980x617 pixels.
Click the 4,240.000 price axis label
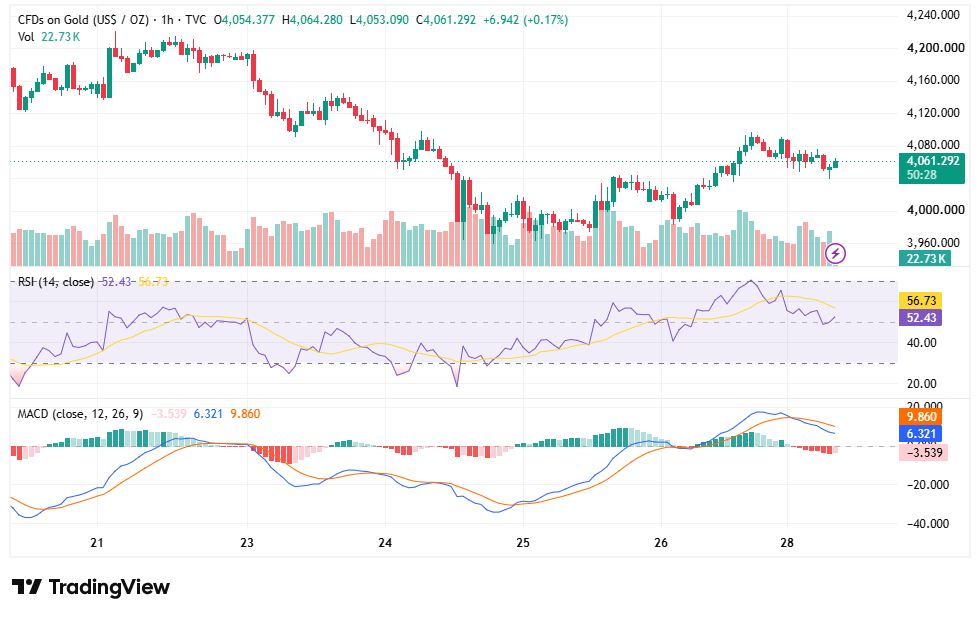tap(933, 15)
